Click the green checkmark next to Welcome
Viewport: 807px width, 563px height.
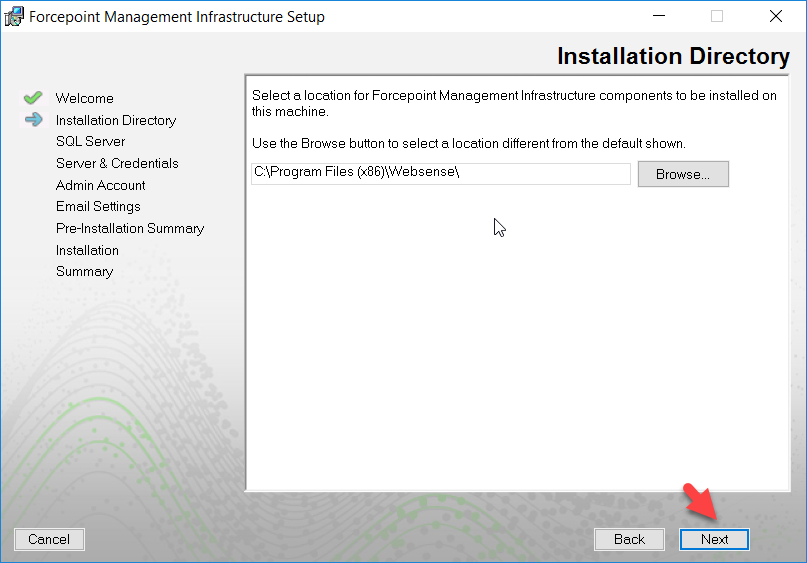[x=33, y=97]
